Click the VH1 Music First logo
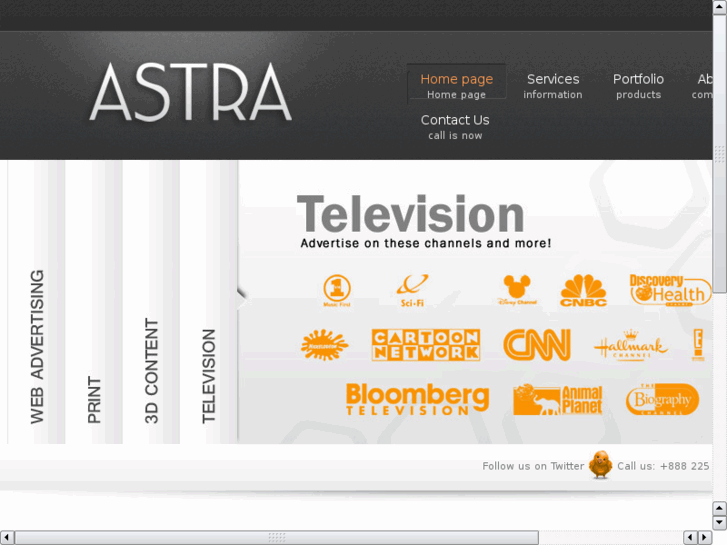Viewport: 727px width, 545px height. (x=337, y=291)
